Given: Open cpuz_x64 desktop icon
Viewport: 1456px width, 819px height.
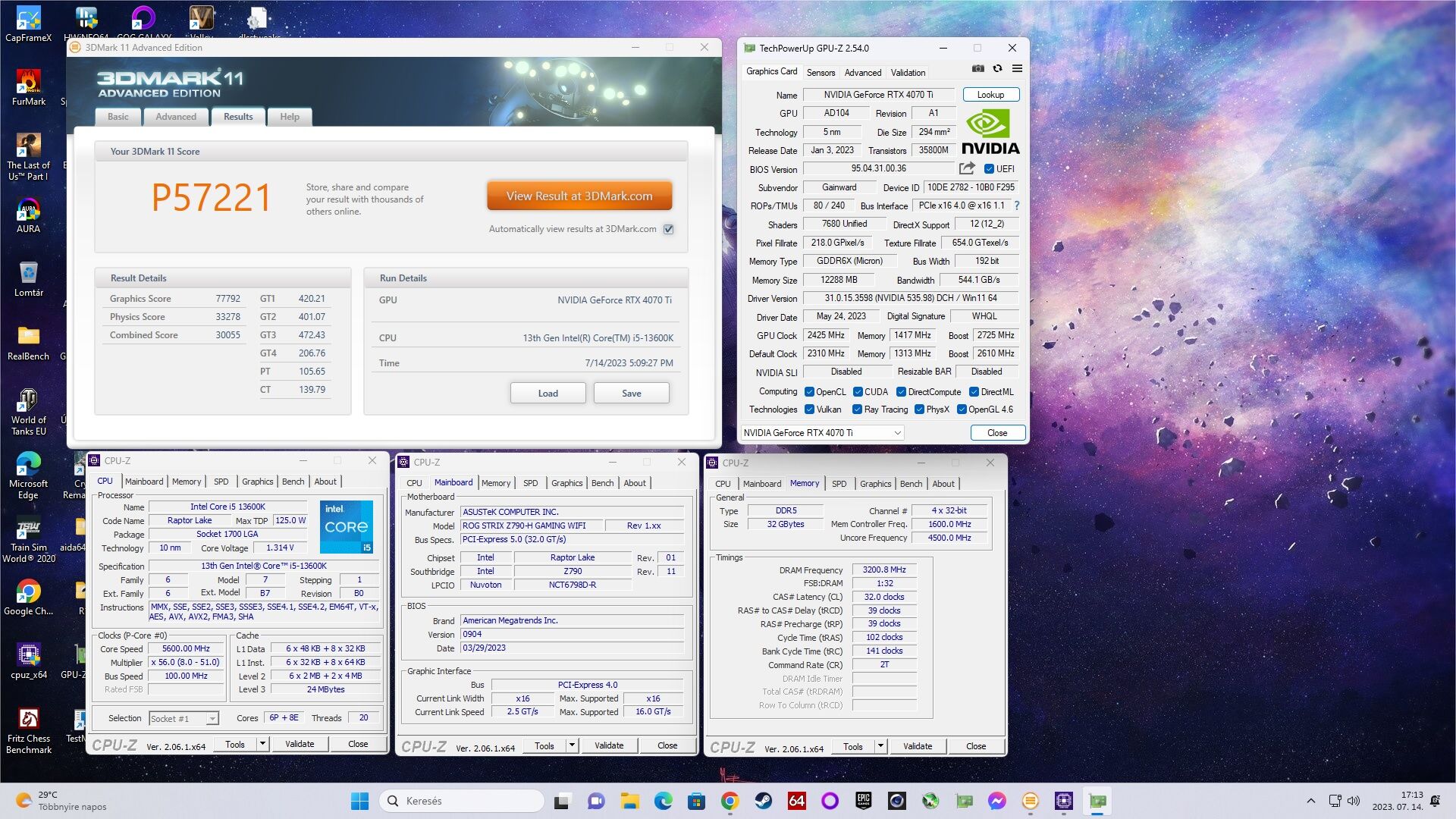Looking at the screenshot, I should [28, 661].
